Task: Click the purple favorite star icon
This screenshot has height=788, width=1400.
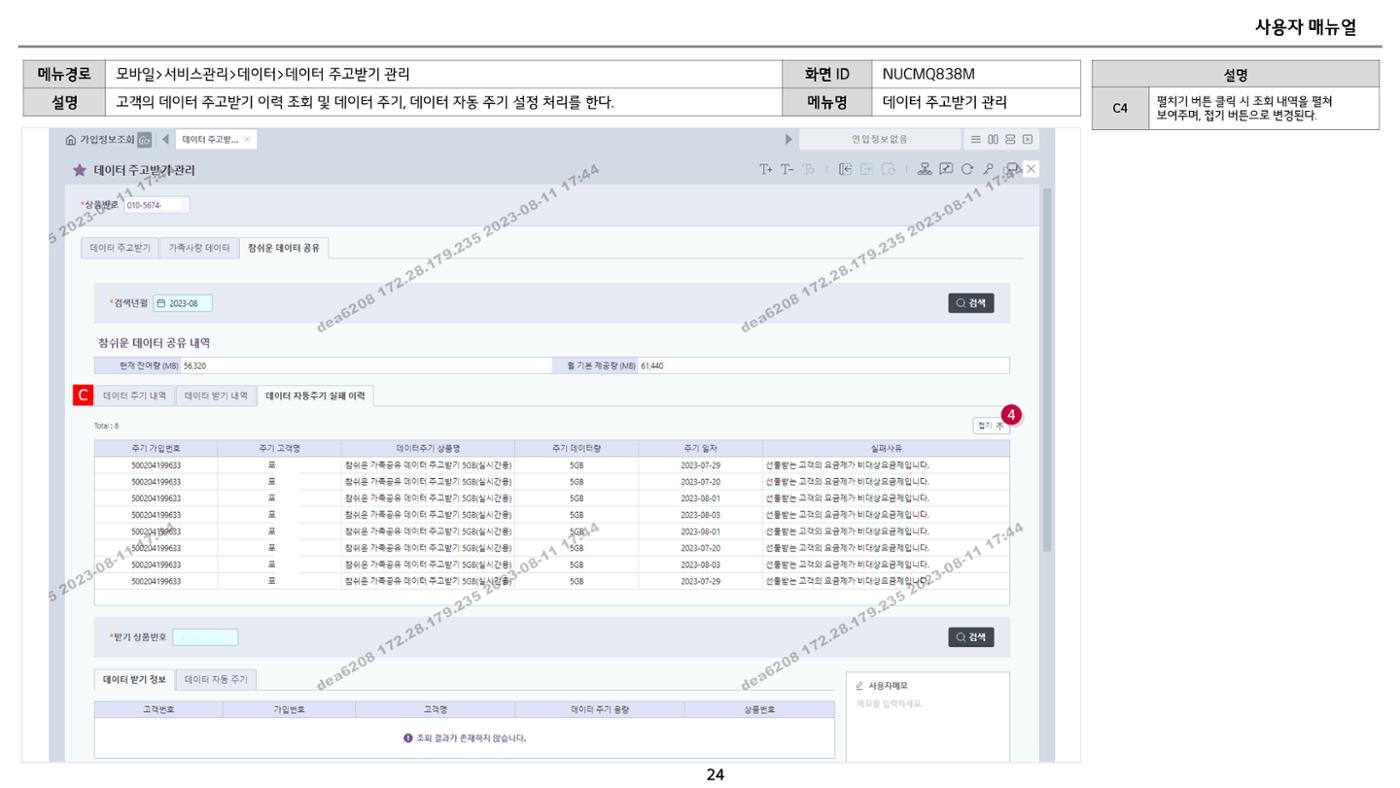Action: pyautogui.click(x=79, y=170)
